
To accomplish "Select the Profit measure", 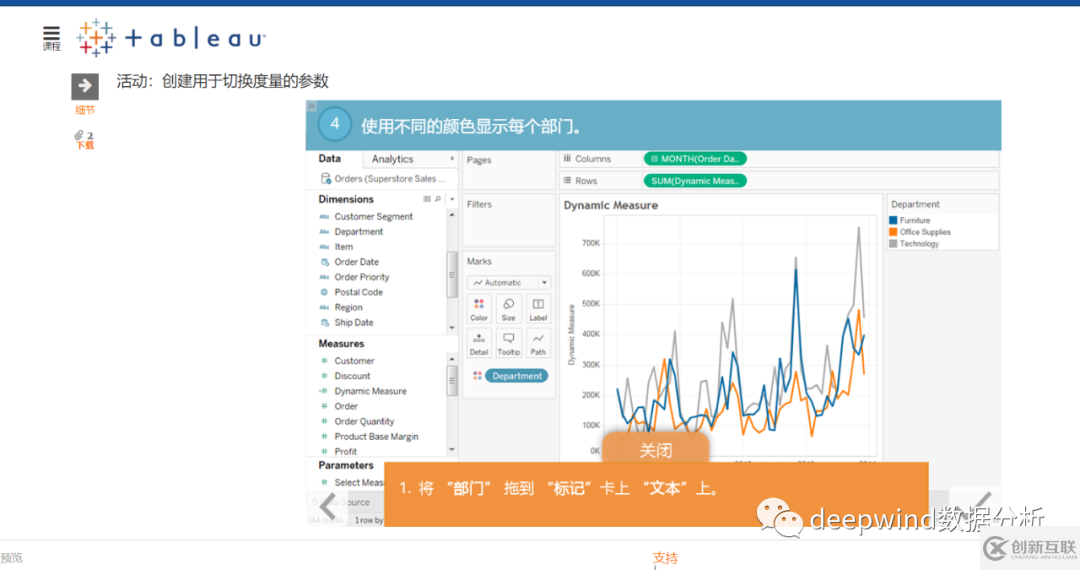I will [345, 452].
